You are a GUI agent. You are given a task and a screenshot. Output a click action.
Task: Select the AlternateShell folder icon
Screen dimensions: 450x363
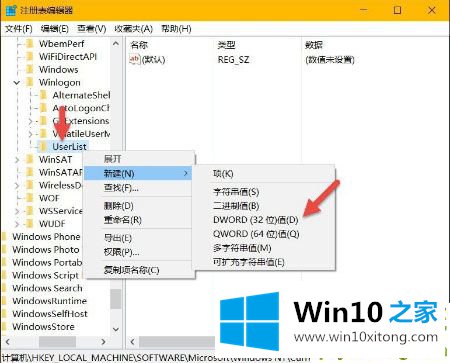(43, 95)
